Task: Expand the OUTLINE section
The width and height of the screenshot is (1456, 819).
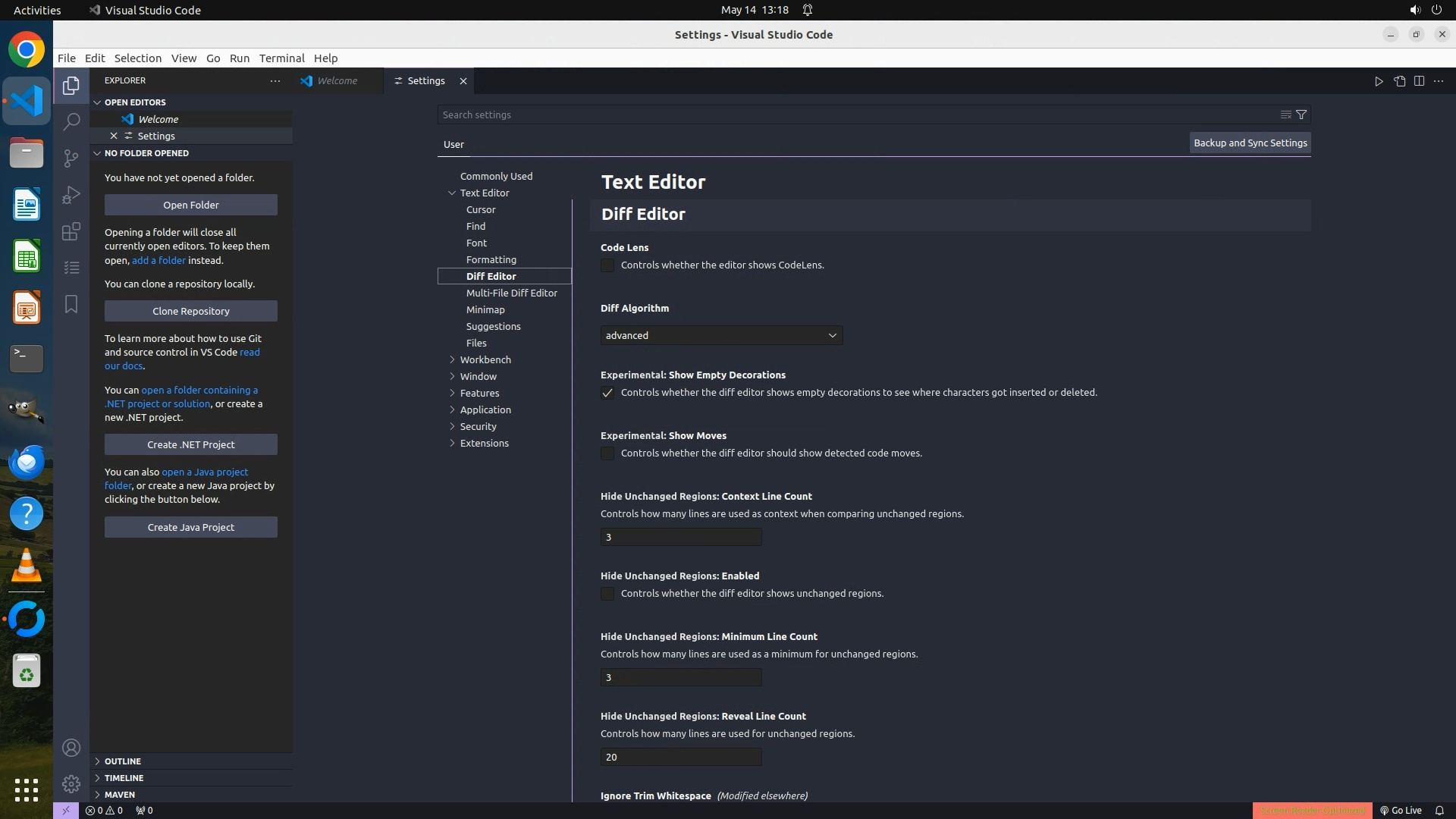Action: point(122,761)
